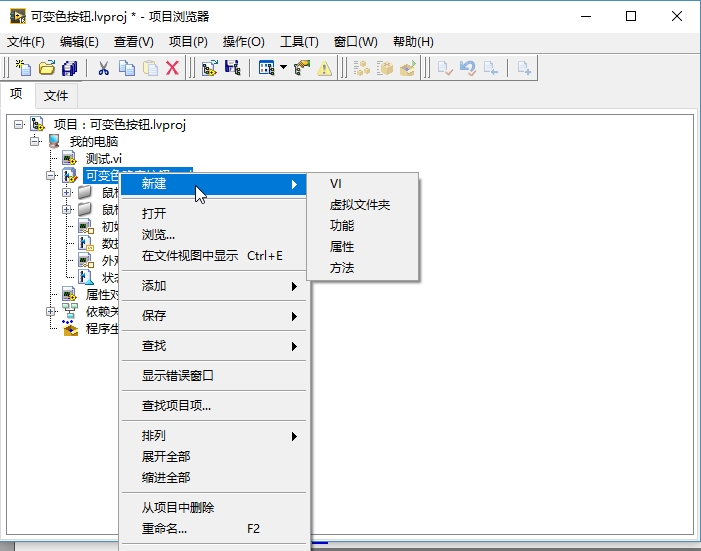Image resolution: width=701 pixels, height=551 pixels.
Task: Choose 虚拟文件夹 from the submenu
Action: pos(363,205)
